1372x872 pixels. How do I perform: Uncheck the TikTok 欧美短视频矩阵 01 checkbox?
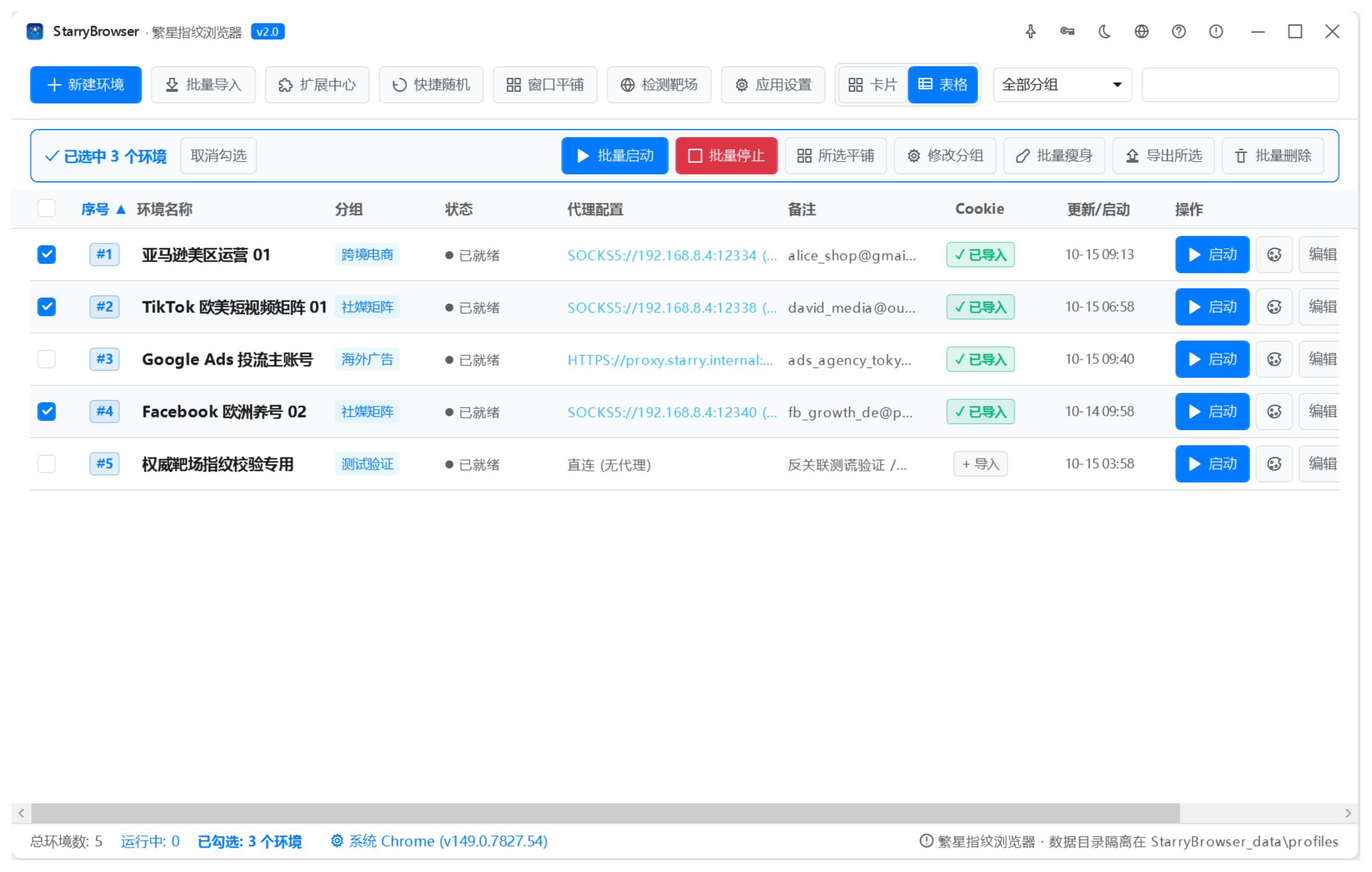click(x=47, y=307)
